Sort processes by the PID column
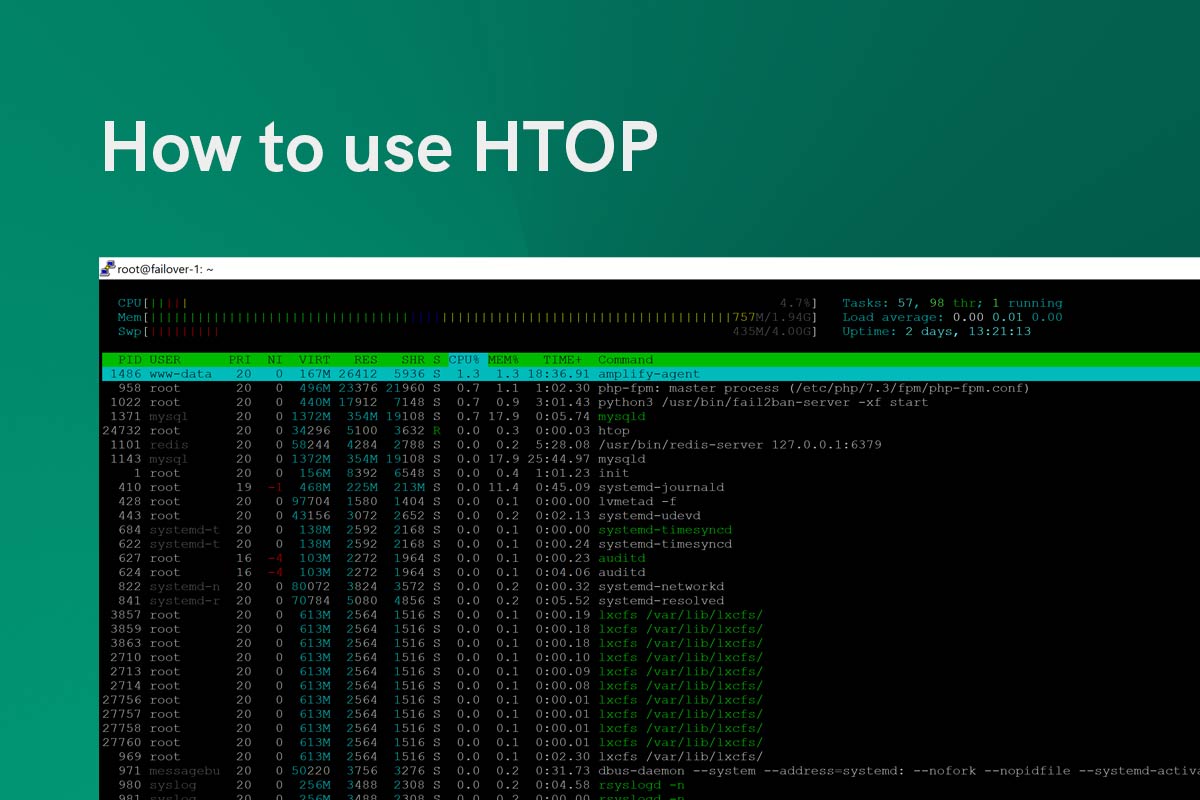 (x=127, y=359)
